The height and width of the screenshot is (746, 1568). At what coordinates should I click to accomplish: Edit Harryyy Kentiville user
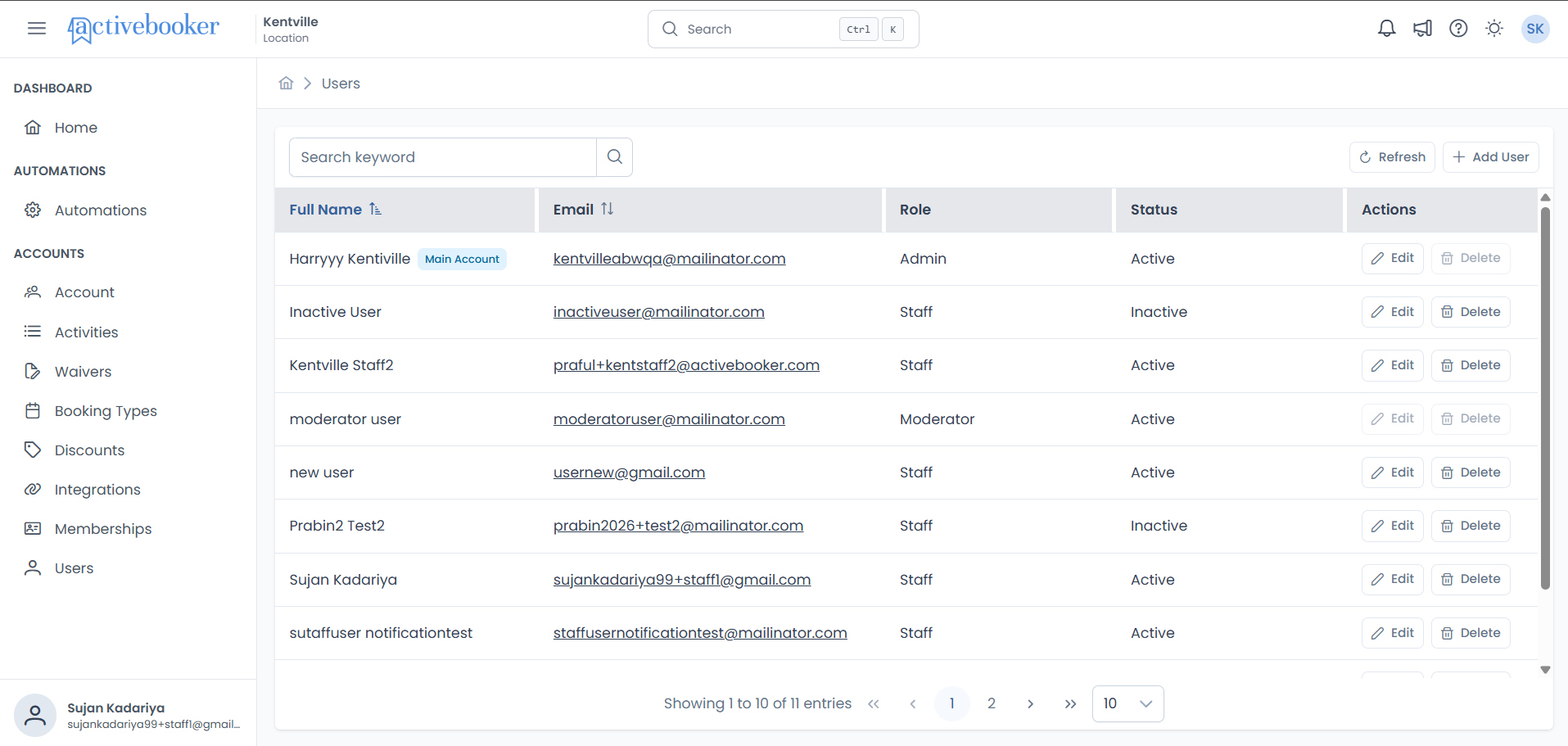[1393, 258]
